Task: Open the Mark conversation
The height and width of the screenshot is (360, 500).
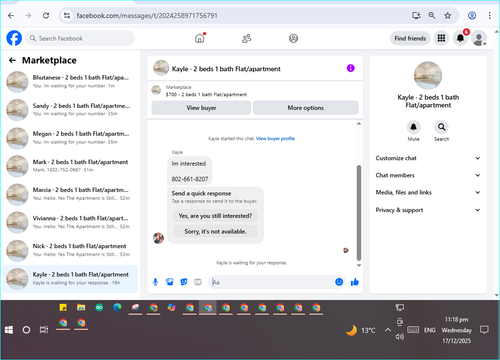Action: pyautogui.click(x=70, y=166)
